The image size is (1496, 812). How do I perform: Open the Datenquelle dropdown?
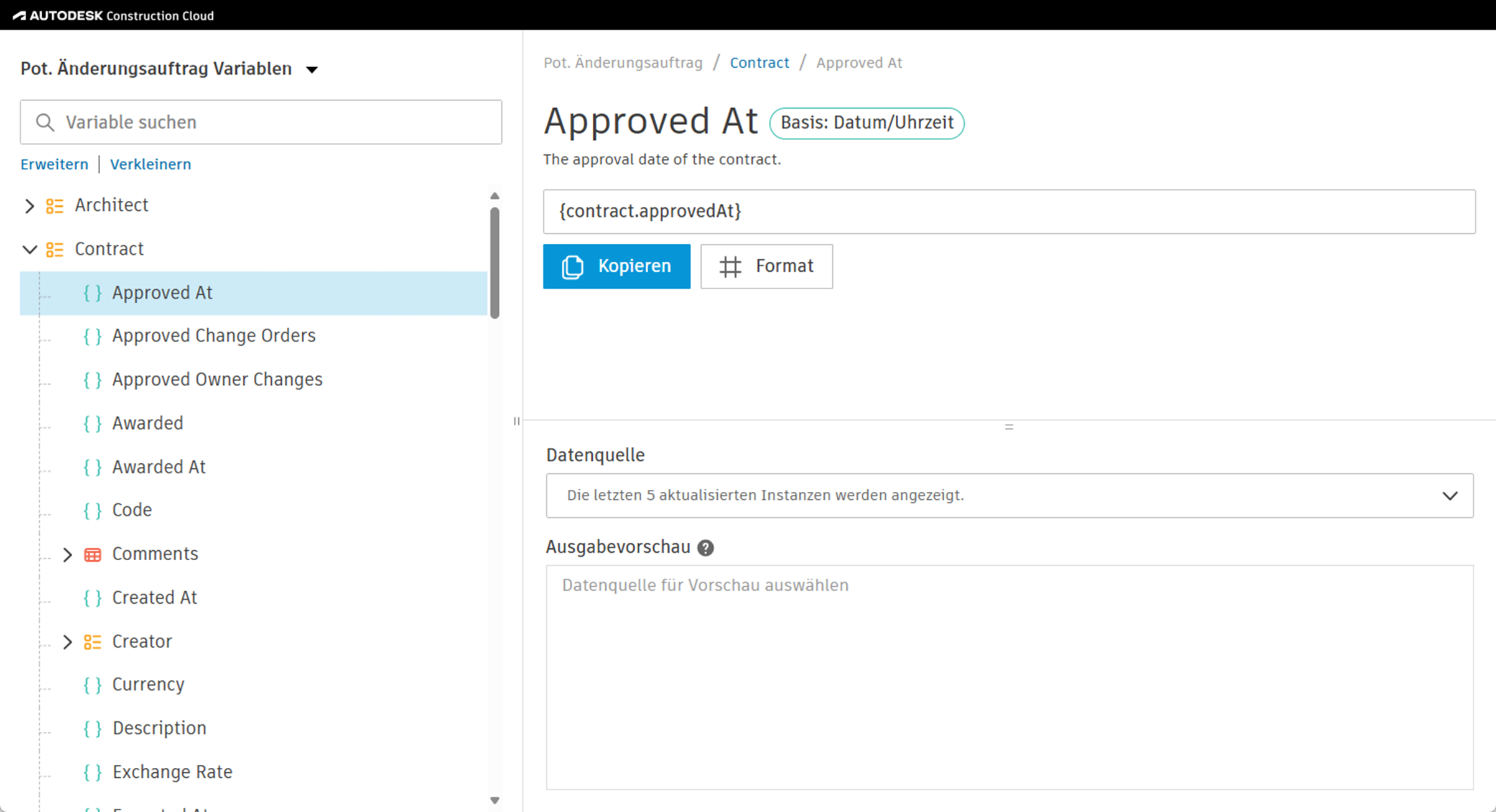coord(1009,496)
